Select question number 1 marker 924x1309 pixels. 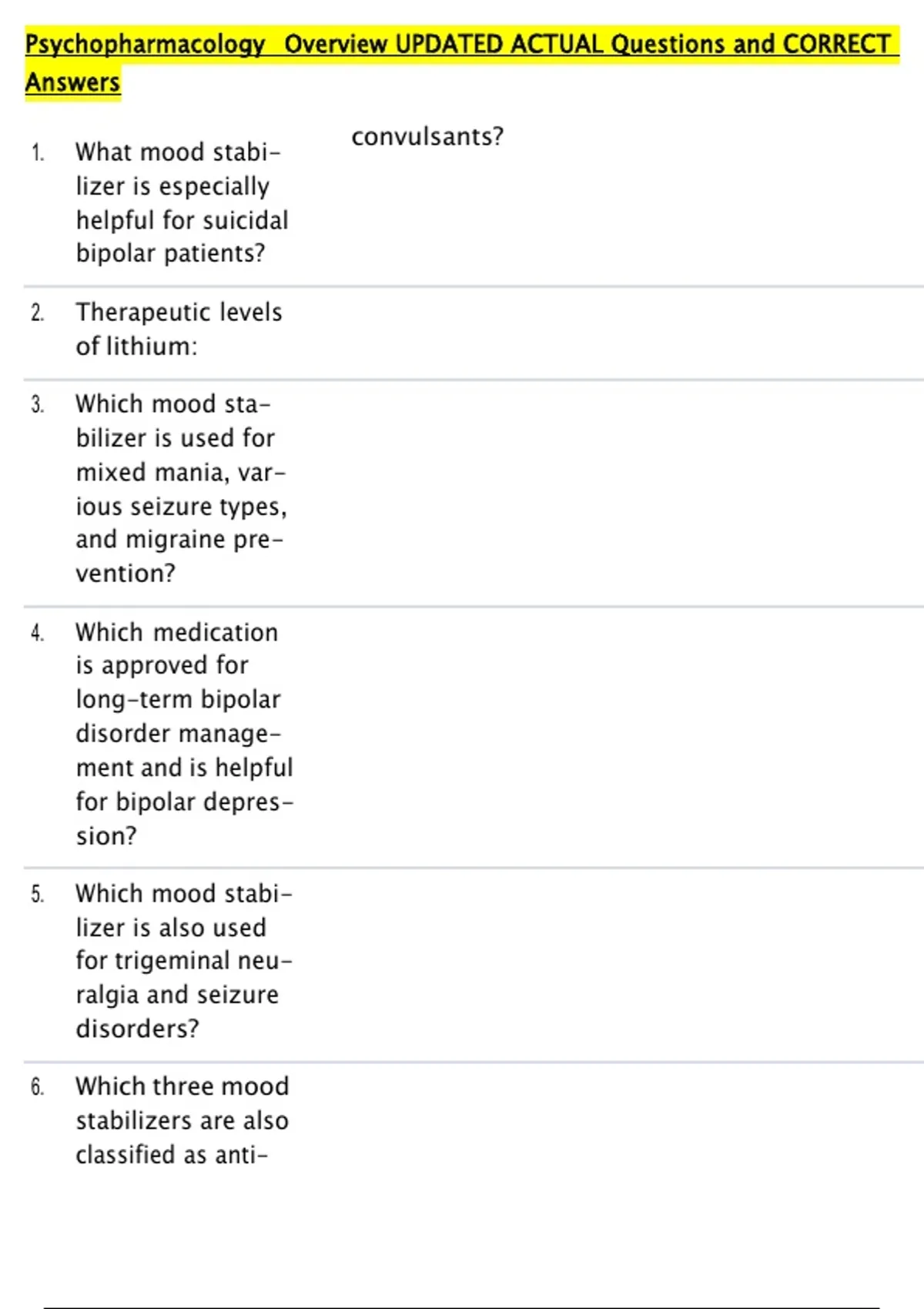tap(38, 152)
